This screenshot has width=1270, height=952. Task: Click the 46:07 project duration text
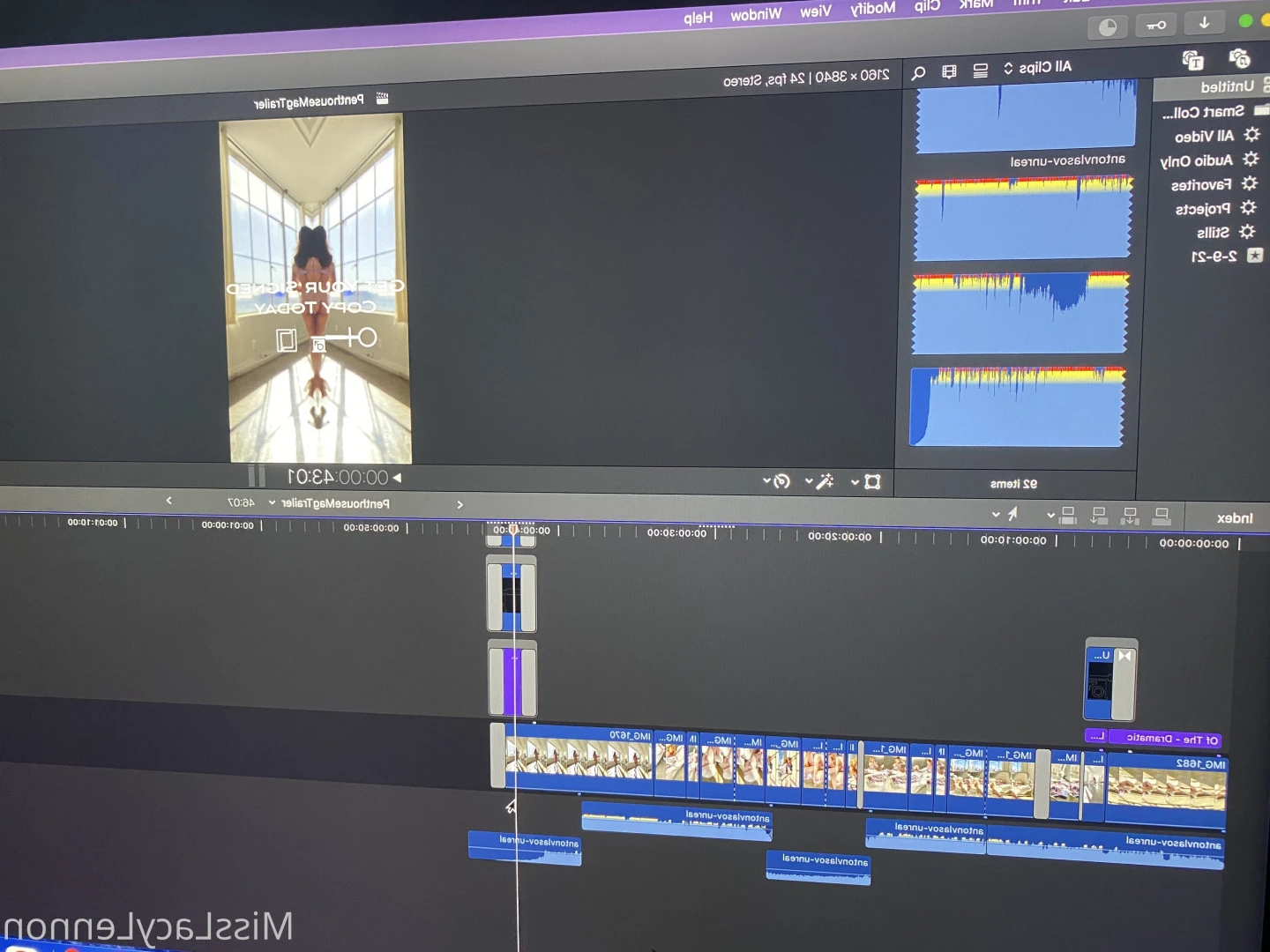pyautogui.click(x=241, y=502)
